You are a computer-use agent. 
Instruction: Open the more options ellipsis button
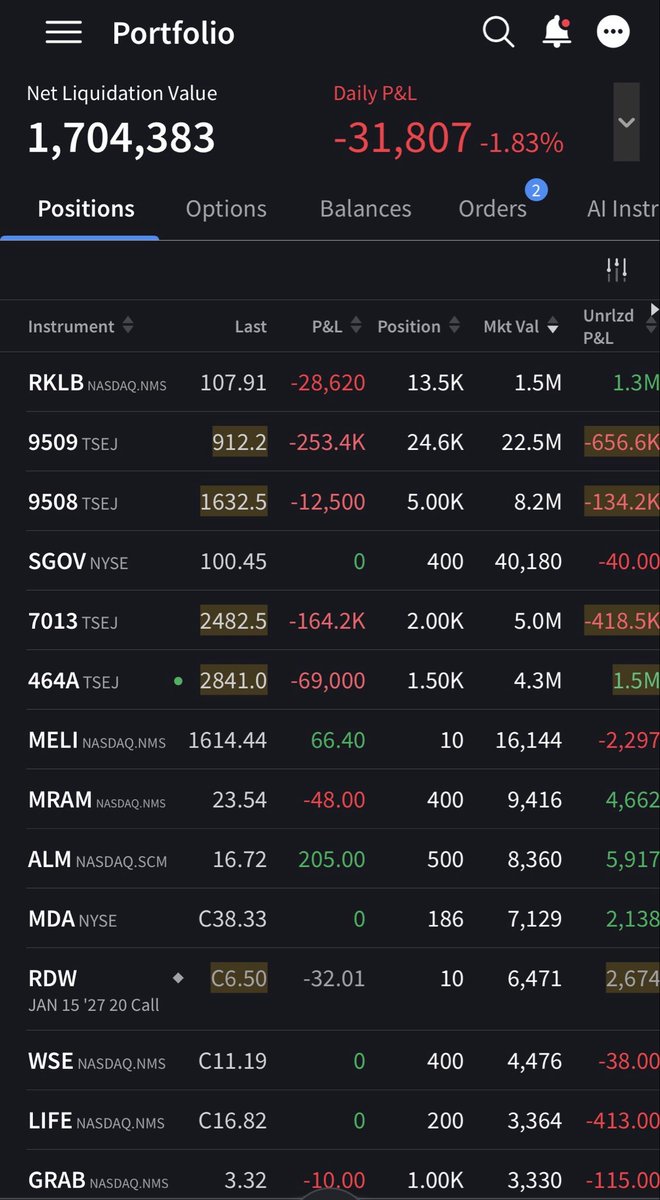(614, 32)
